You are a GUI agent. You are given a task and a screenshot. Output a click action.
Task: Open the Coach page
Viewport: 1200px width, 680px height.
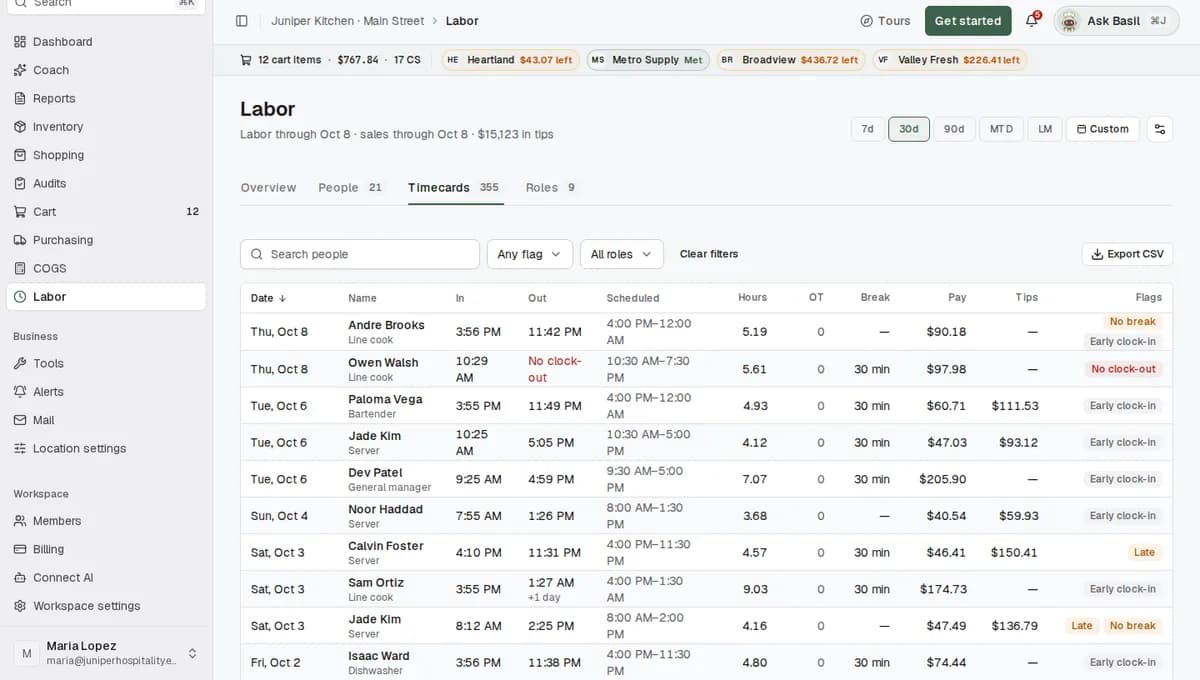point(106,70)
